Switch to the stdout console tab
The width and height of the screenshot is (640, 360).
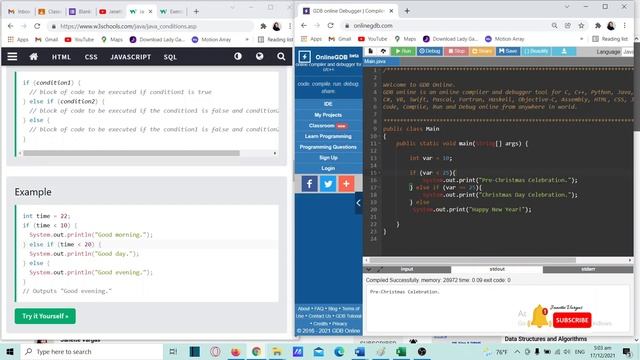coord(497,269)
